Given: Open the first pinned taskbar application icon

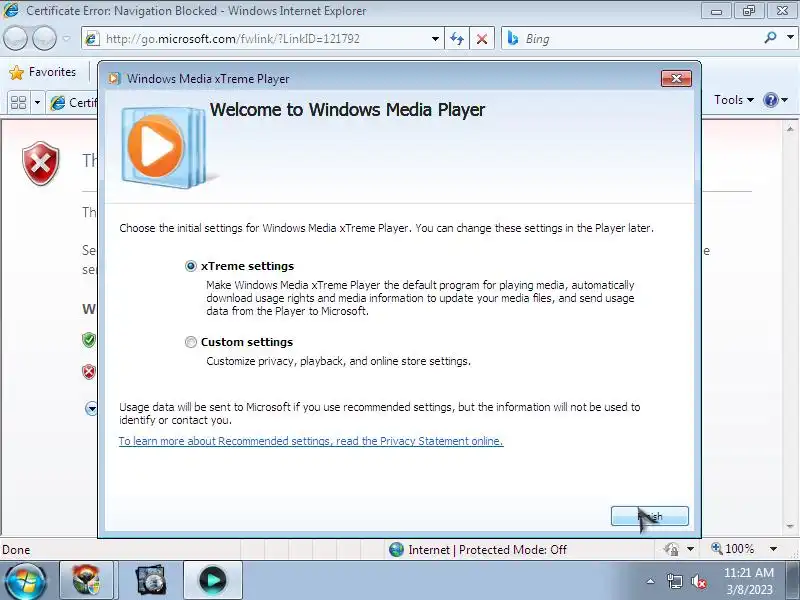Looking at the screenshot, I should (86, 580).
